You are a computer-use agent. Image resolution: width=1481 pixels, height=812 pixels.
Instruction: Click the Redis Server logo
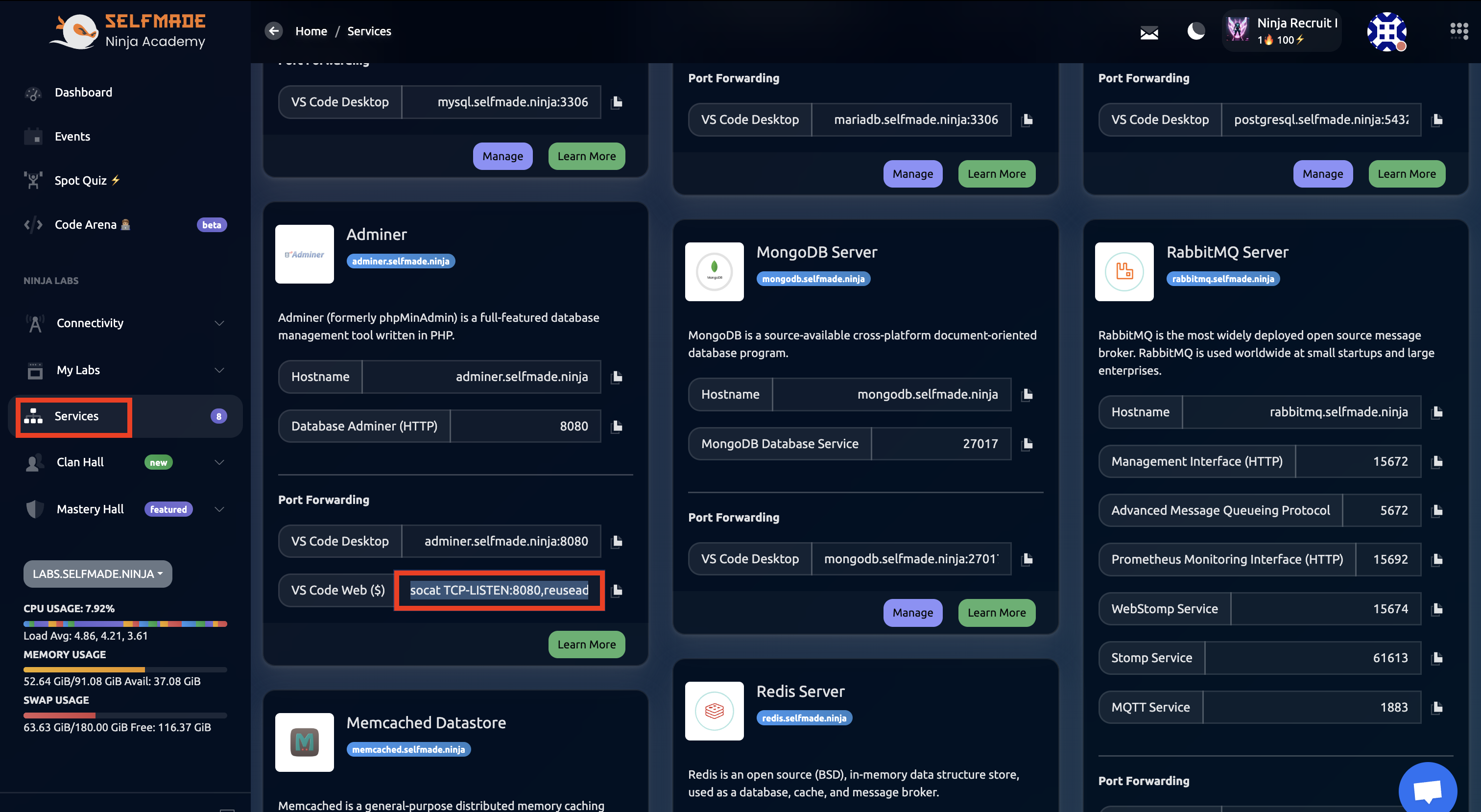(714, 711)
